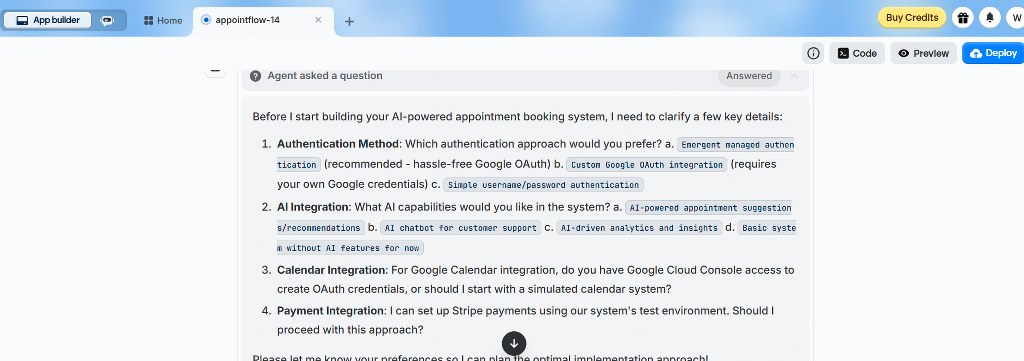This screenshot has height=361, width=1024.
Task: Close the appointflow-14 tab
Action: [318, 20]
